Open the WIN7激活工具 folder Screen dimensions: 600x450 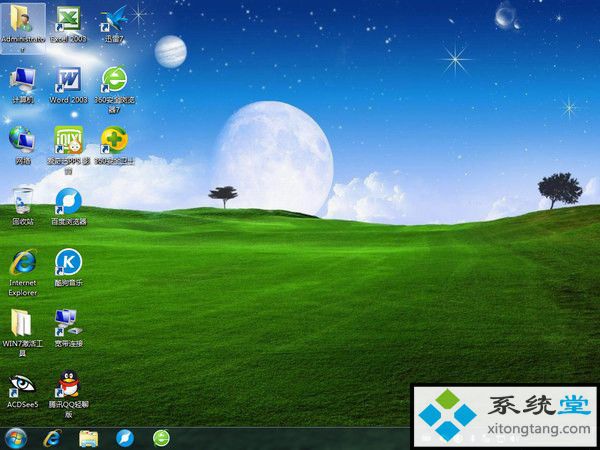click(x=23, y=333)
